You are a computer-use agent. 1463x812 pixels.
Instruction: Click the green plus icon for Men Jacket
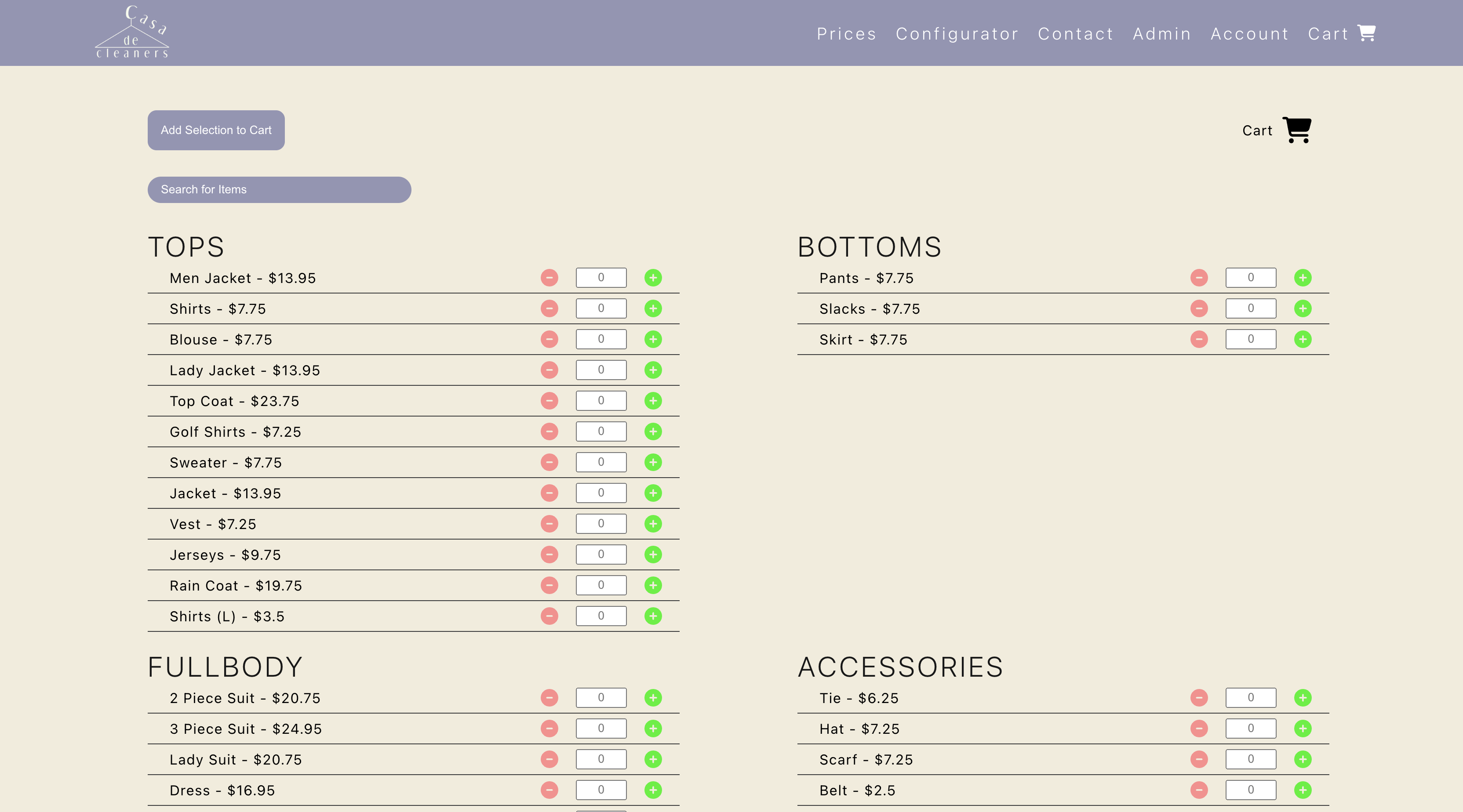(x=653, y=278)
